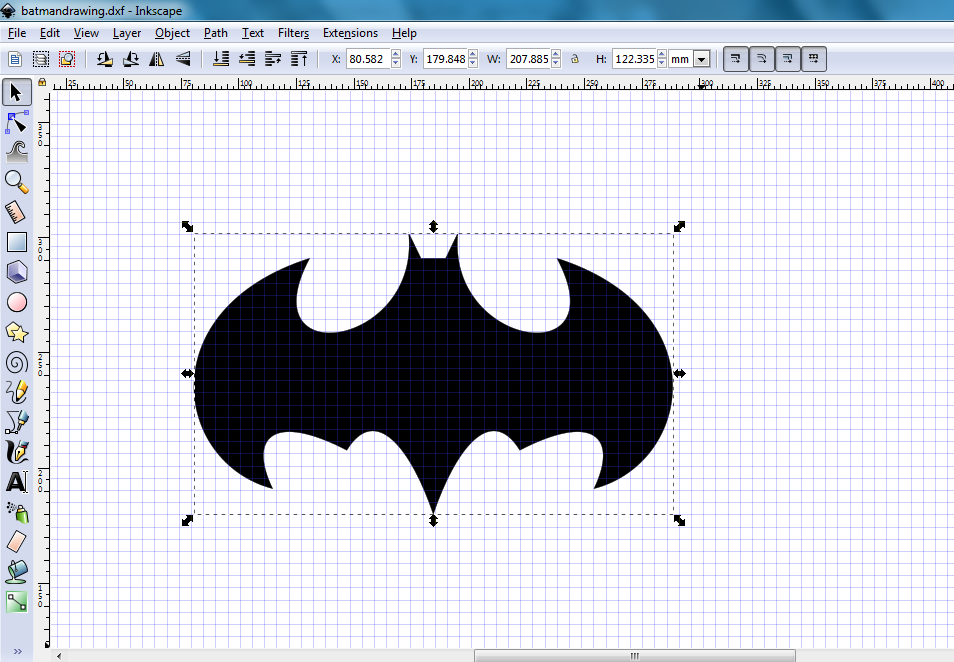Image resolution: width=954 pixels, height=662 pixels.
Task: Toggle move patterns with objects button
Action: tap(814, 59)
